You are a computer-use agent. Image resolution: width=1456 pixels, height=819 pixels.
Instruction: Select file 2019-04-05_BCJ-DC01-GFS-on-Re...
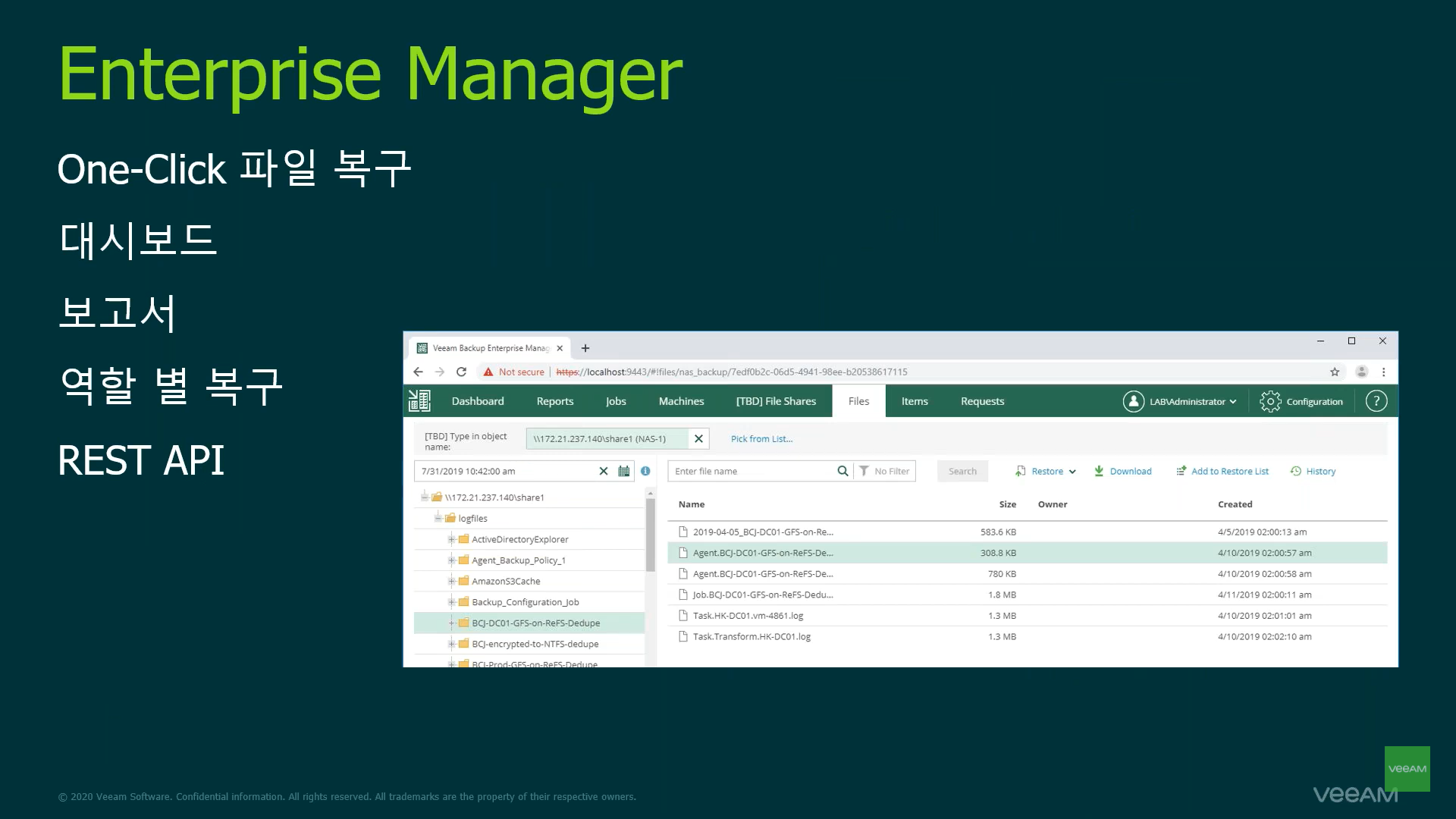coord(1027,532)
